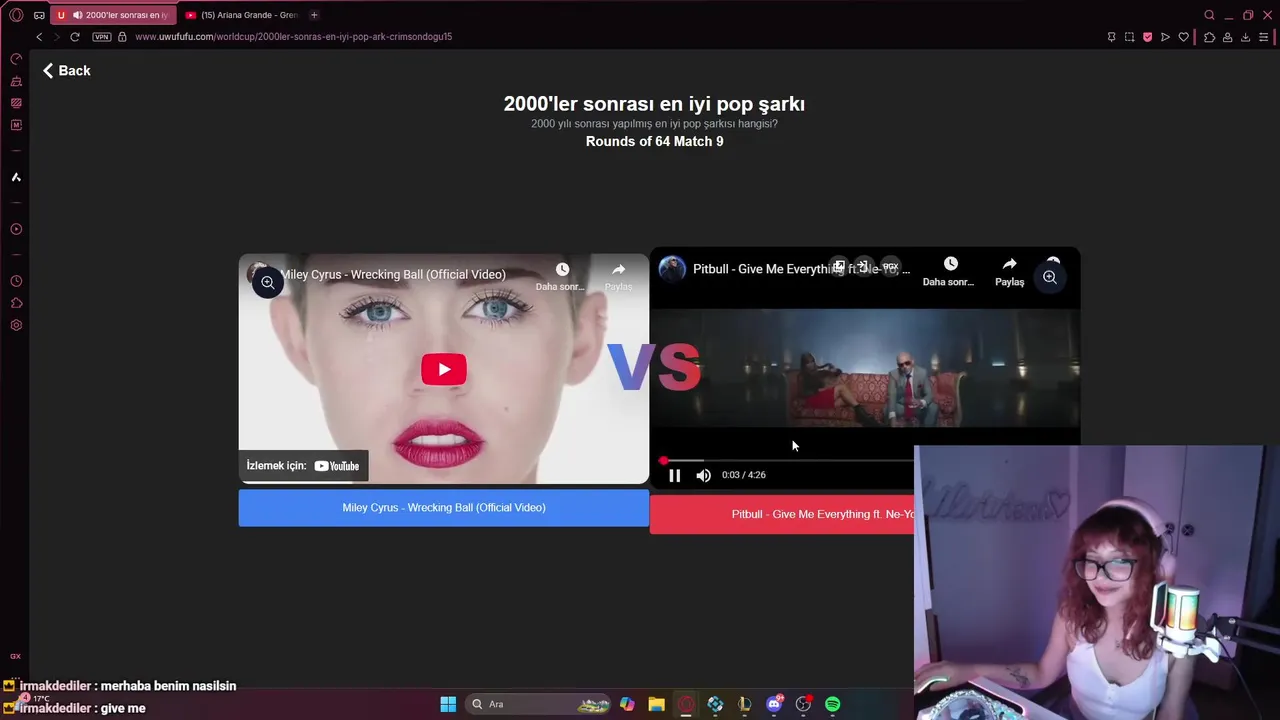
Task: Mute the Pitbull video volume
Action: [703, 475]
